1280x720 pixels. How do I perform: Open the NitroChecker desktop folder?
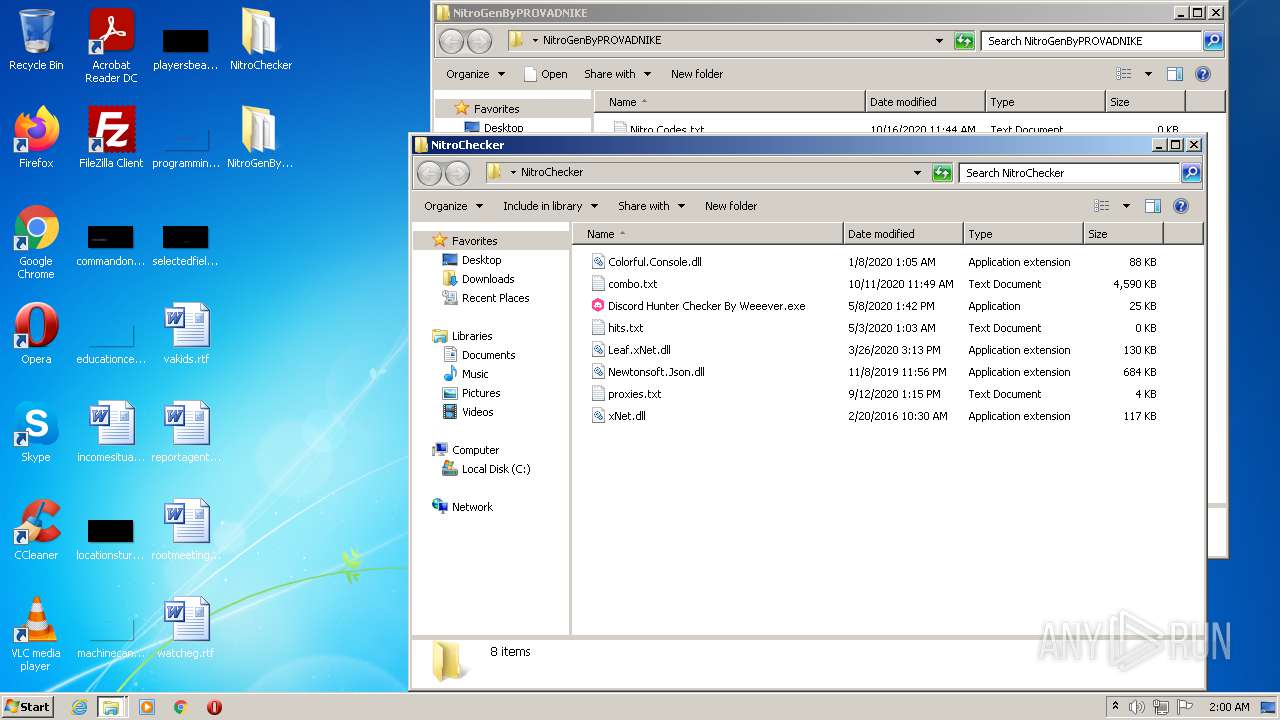click(260, 40)
